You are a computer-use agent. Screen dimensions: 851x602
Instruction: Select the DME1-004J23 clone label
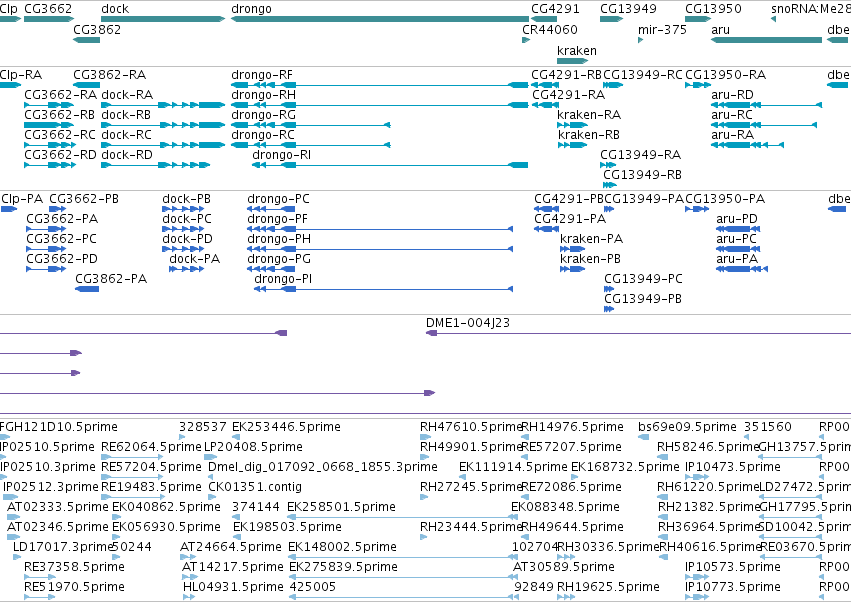coord(468,322)
